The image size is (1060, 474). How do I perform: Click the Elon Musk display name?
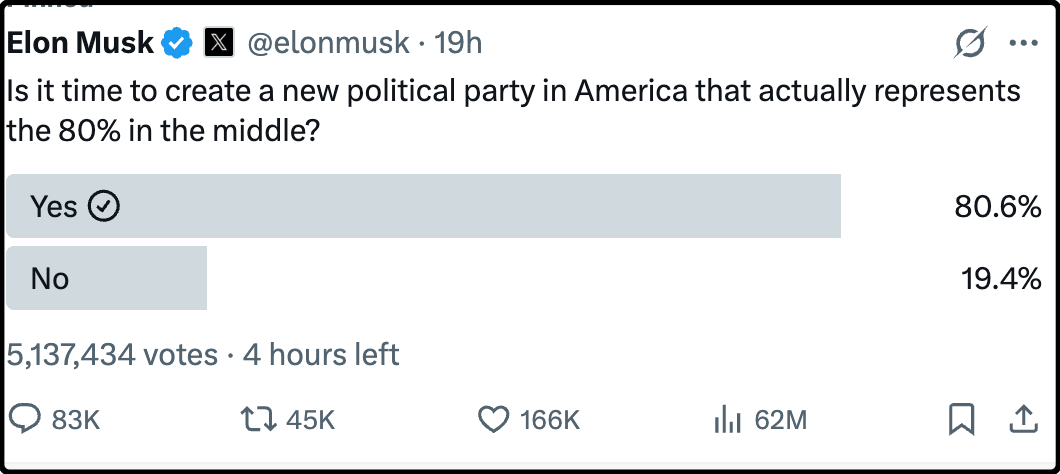point(81,43)
